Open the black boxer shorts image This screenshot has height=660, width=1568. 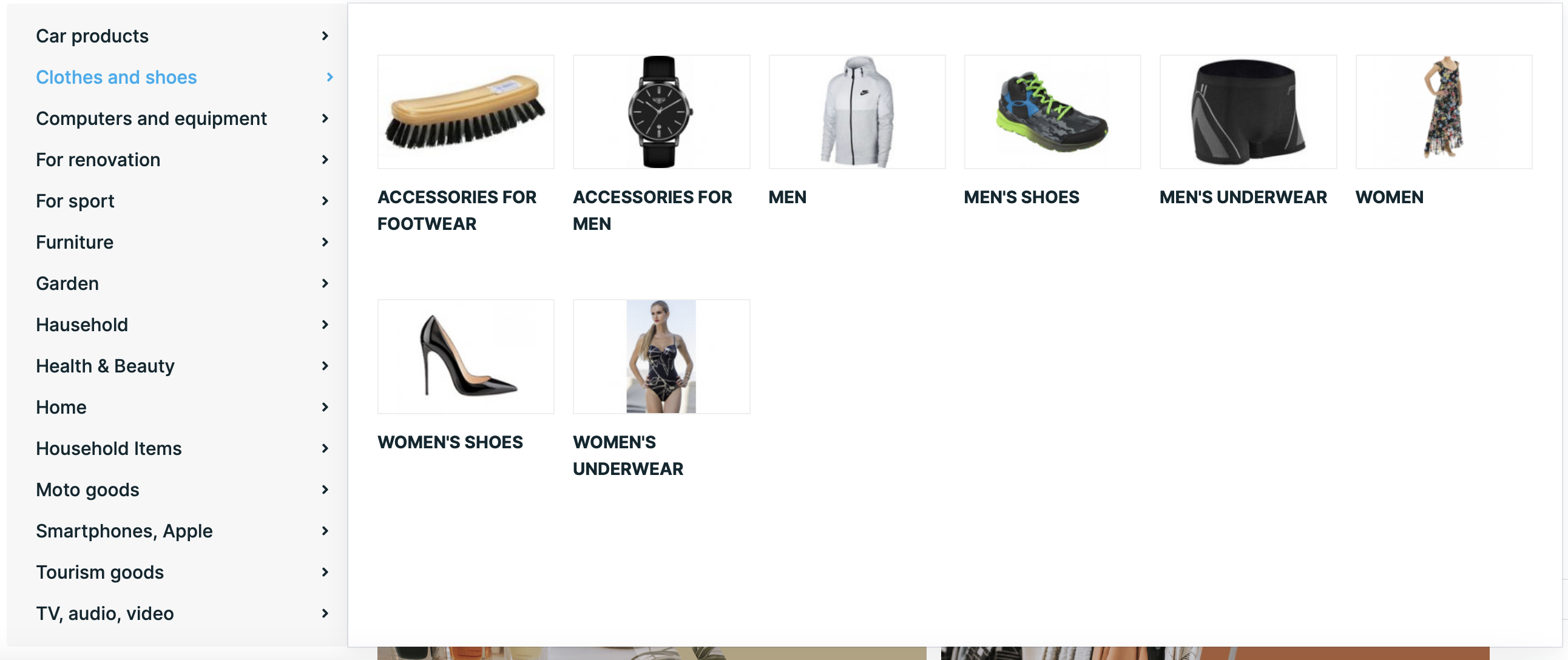pyautogui.click(x=1248, y=112)
